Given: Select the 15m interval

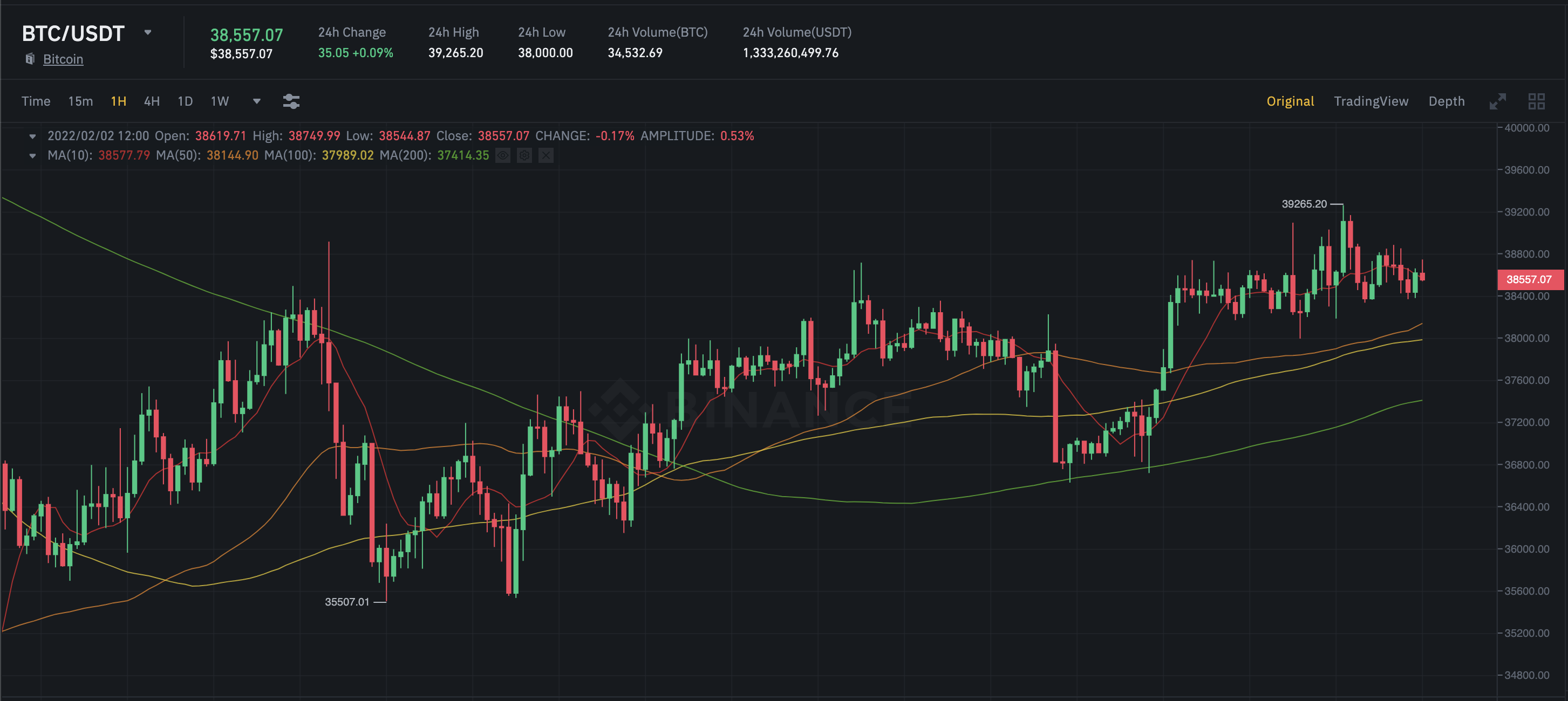Looking at the screenshot, I should [x=80, y=101].
